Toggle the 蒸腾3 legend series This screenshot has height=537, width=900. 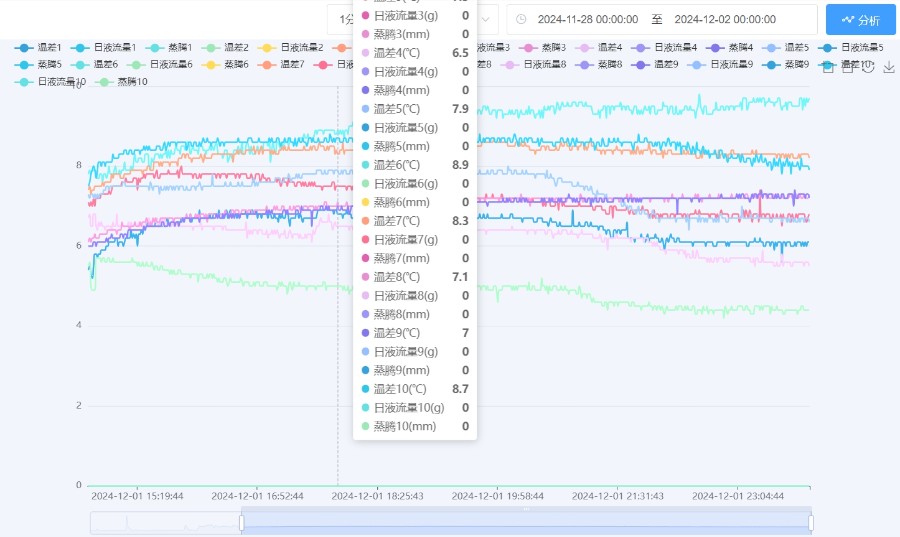[542, 48]
